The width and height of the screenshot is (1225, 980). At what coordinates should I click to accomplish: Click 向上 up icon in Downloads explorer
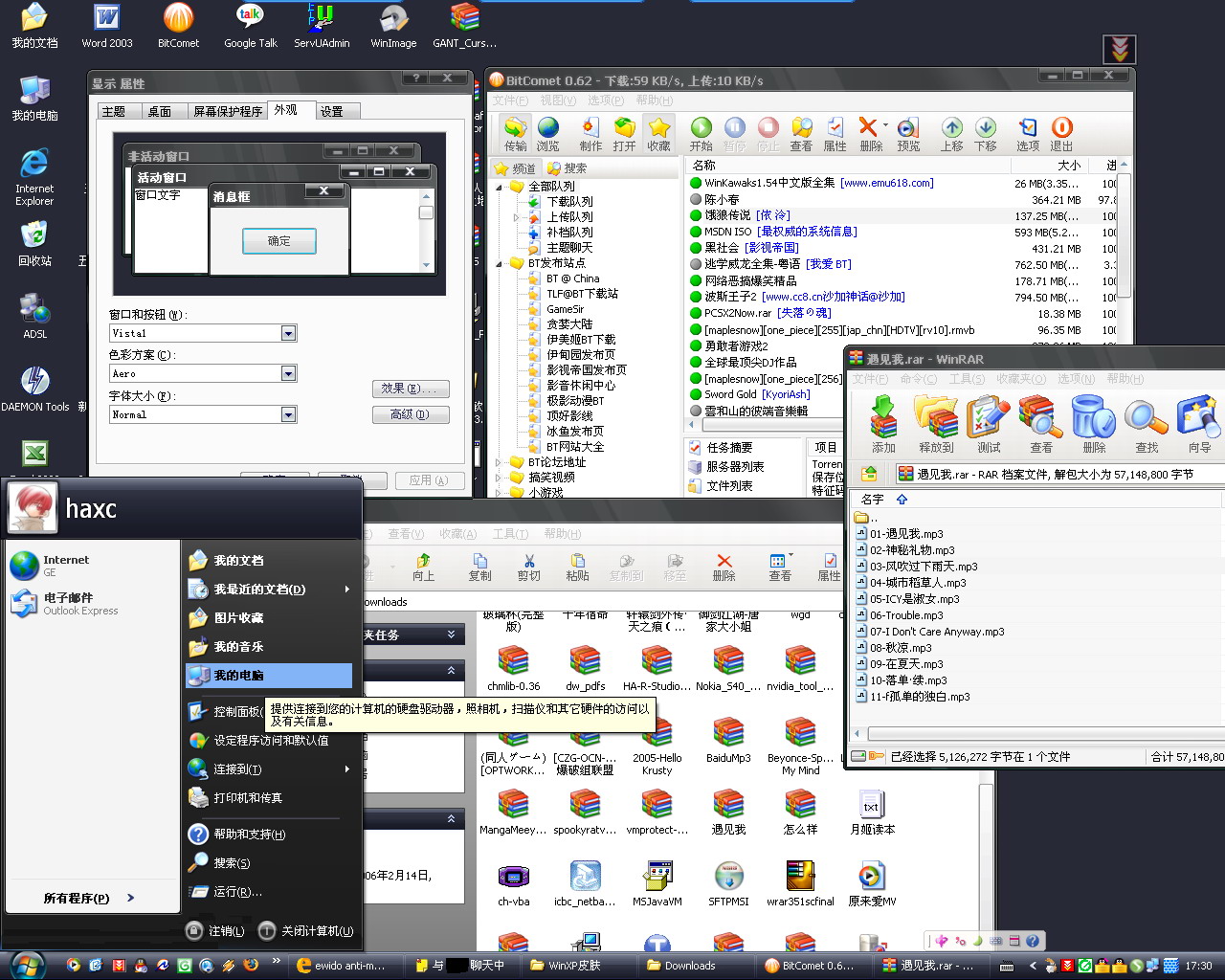423,568
